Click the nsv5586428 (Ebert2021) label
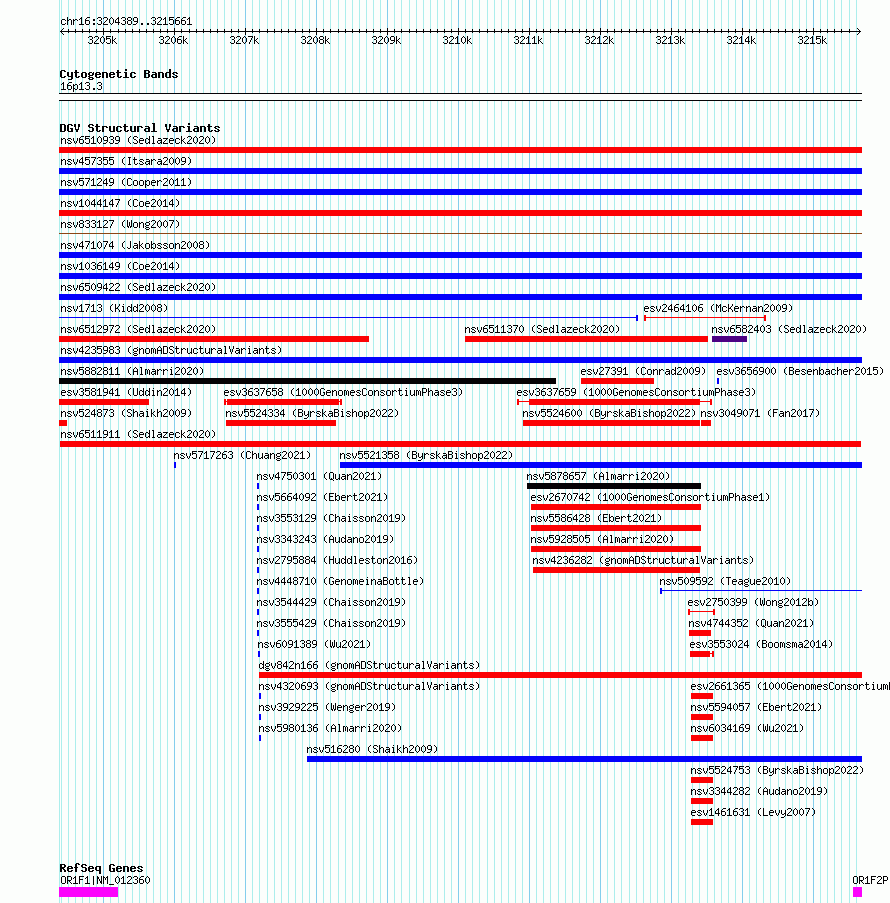The image size is (890, 903). pyautogui.click(x=596, y=519)
